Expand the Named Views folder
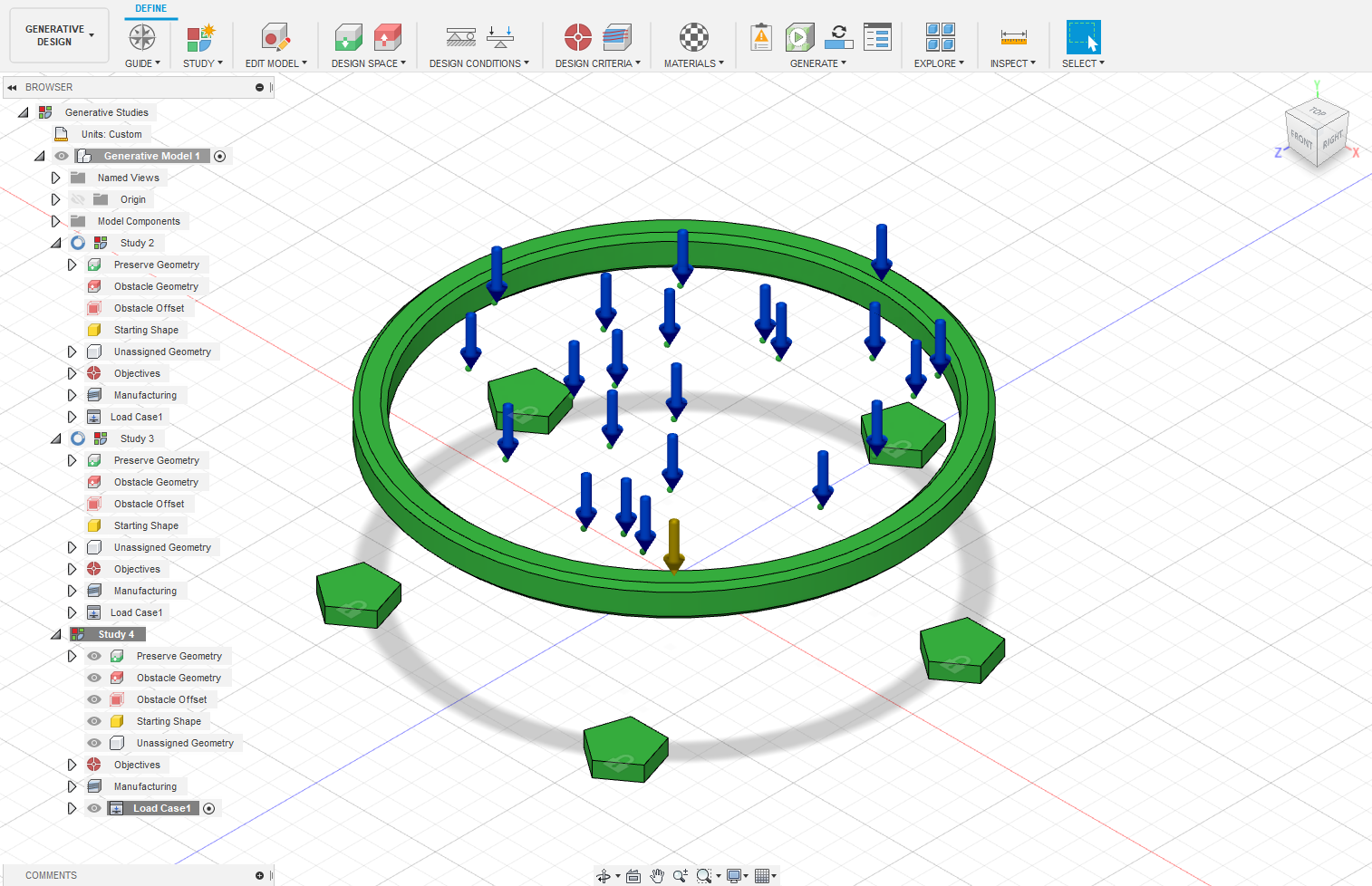 [x=55, y=177]
